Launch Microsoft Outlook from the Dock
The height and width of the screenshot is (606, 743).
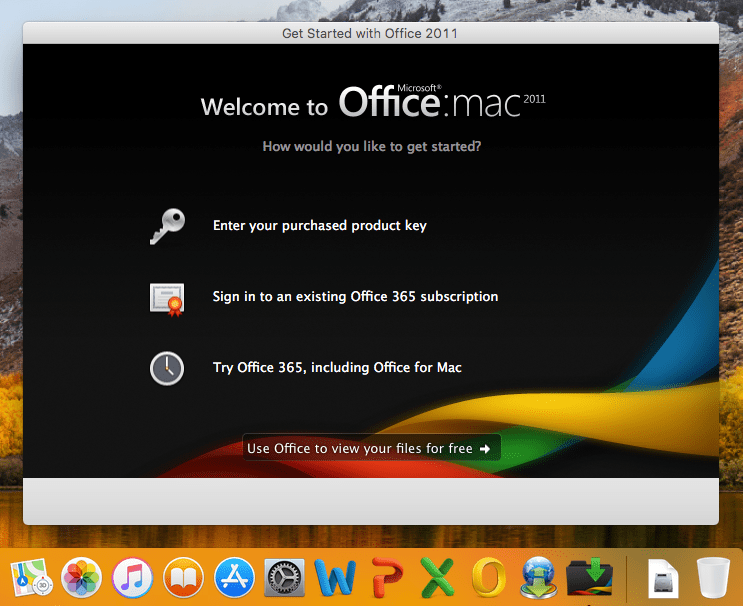coord(489,578)
